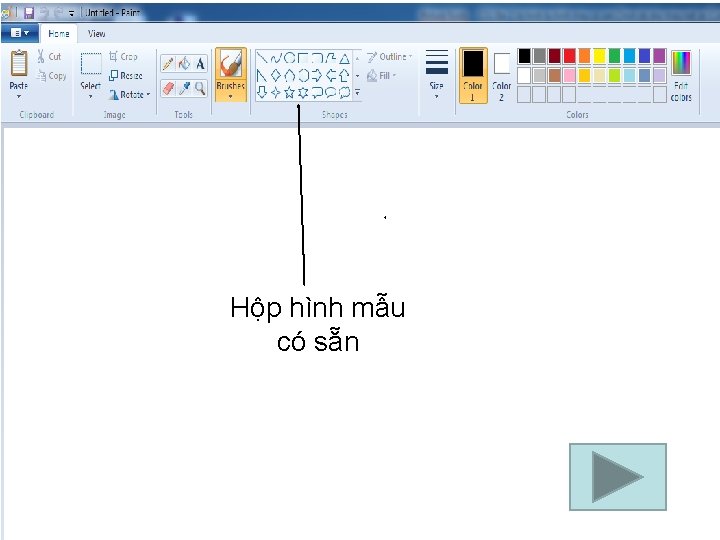The height and width of the screenshot is (540, 720).
Task: Click the Copy button
Action: click(51, 76)
